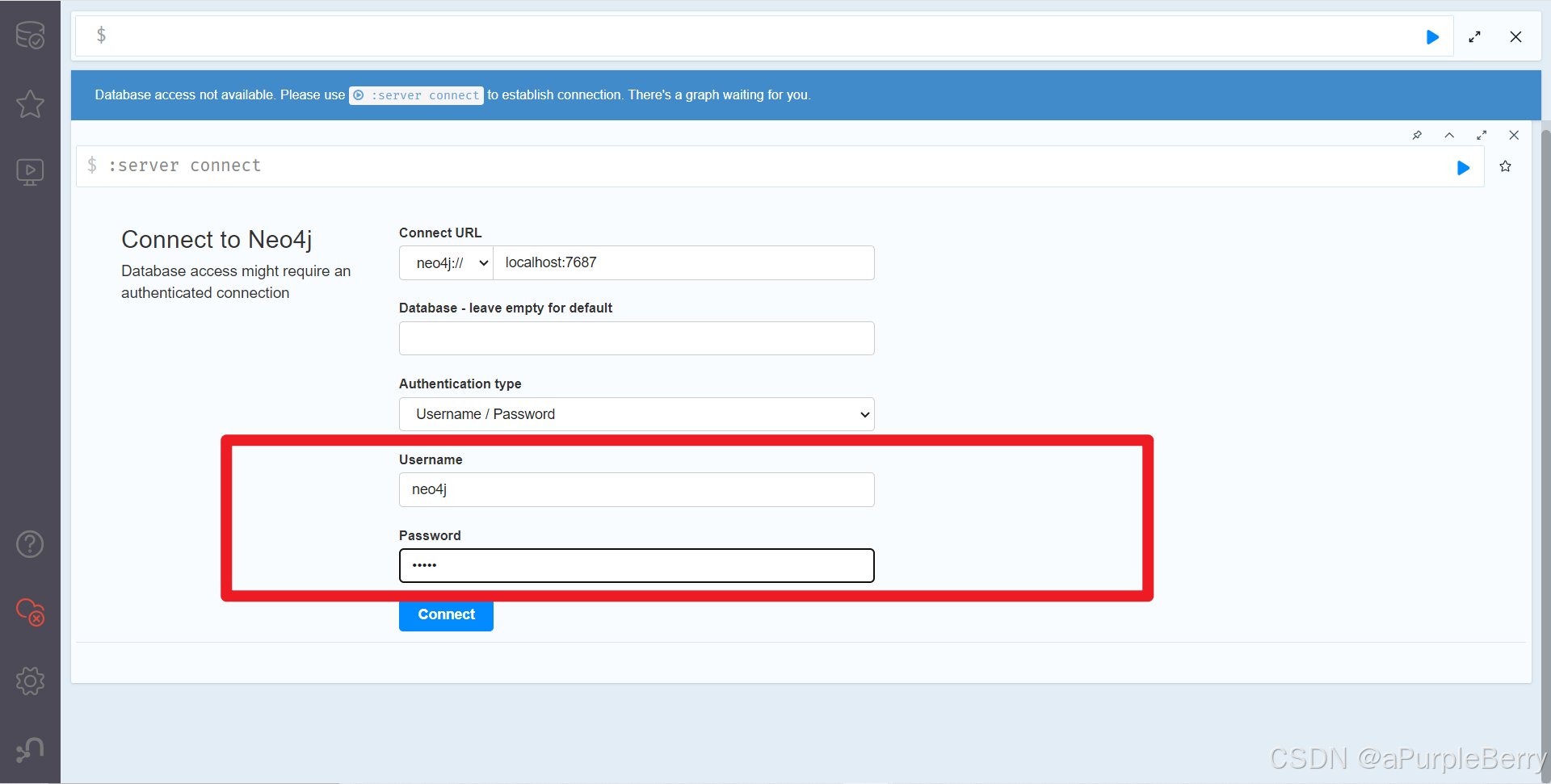This screenshot has height=784, width=1551.
Task: Open Browser Settings gear in sidebar
Action: pyautogui.click(x=30, y=681)
